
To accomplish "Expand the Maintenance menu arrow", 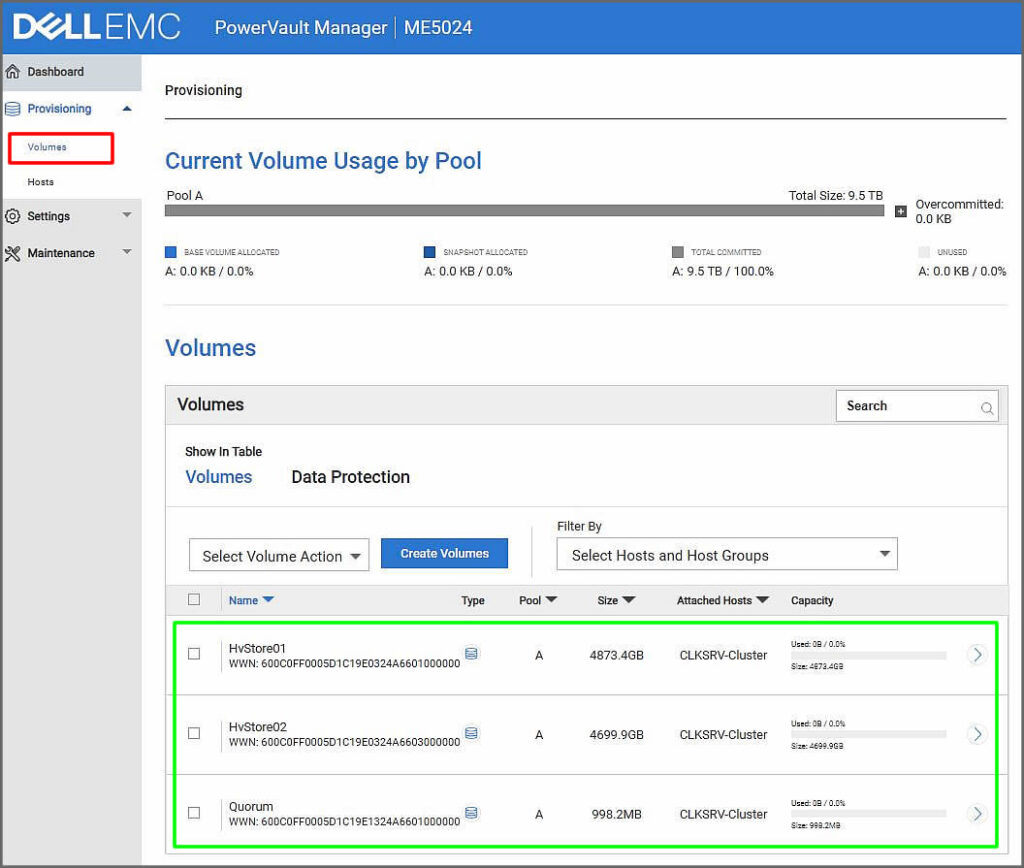I will (127, 251).
